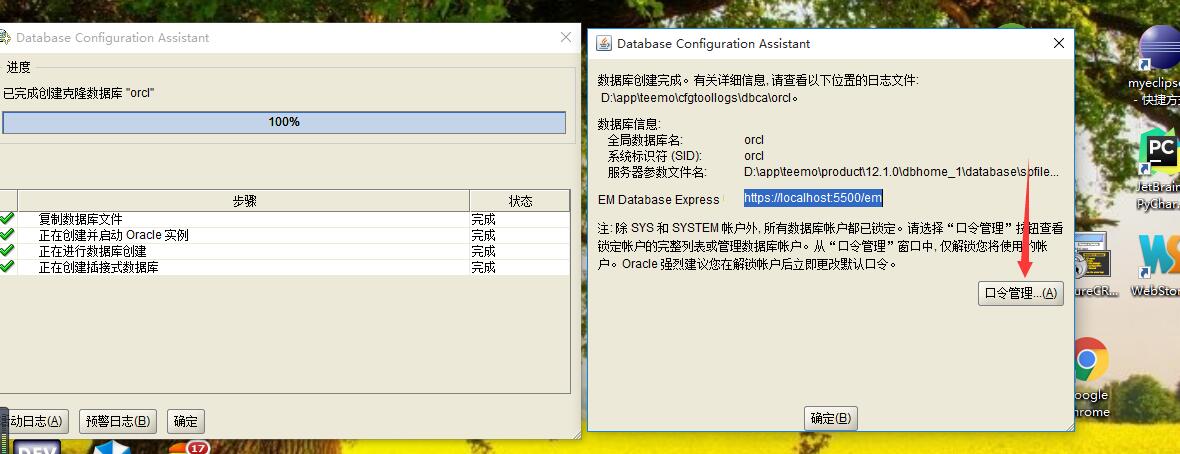Select the 复制数据库文件 step row
The width and height of the screenshot is (1180, 454).
tap(284, 219)
